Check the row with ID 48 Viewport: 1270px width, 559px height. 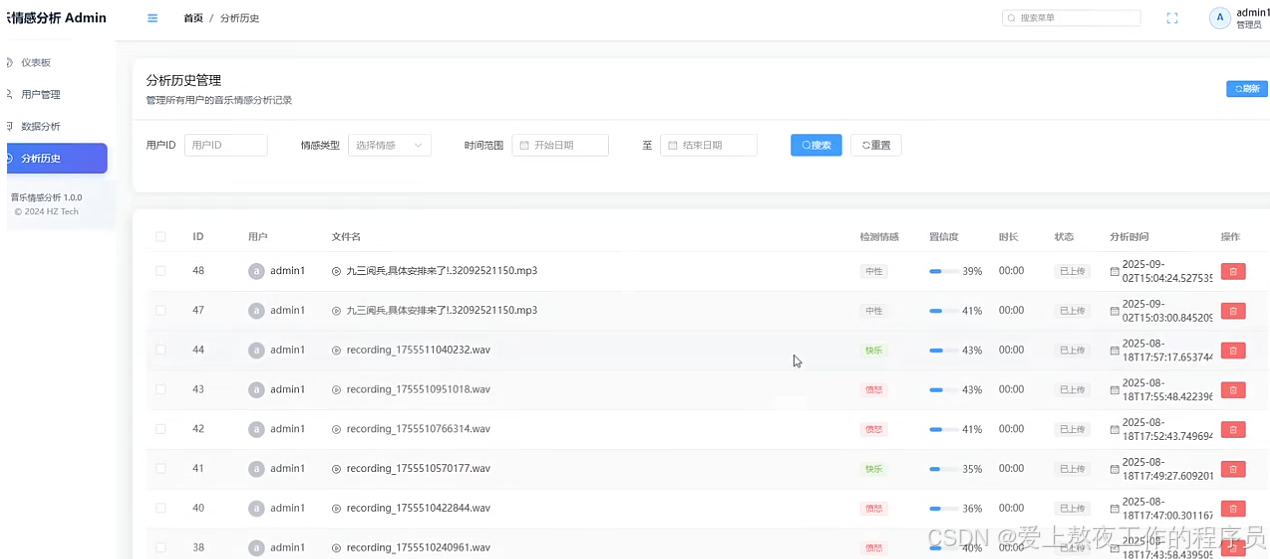tap(160, 271)
